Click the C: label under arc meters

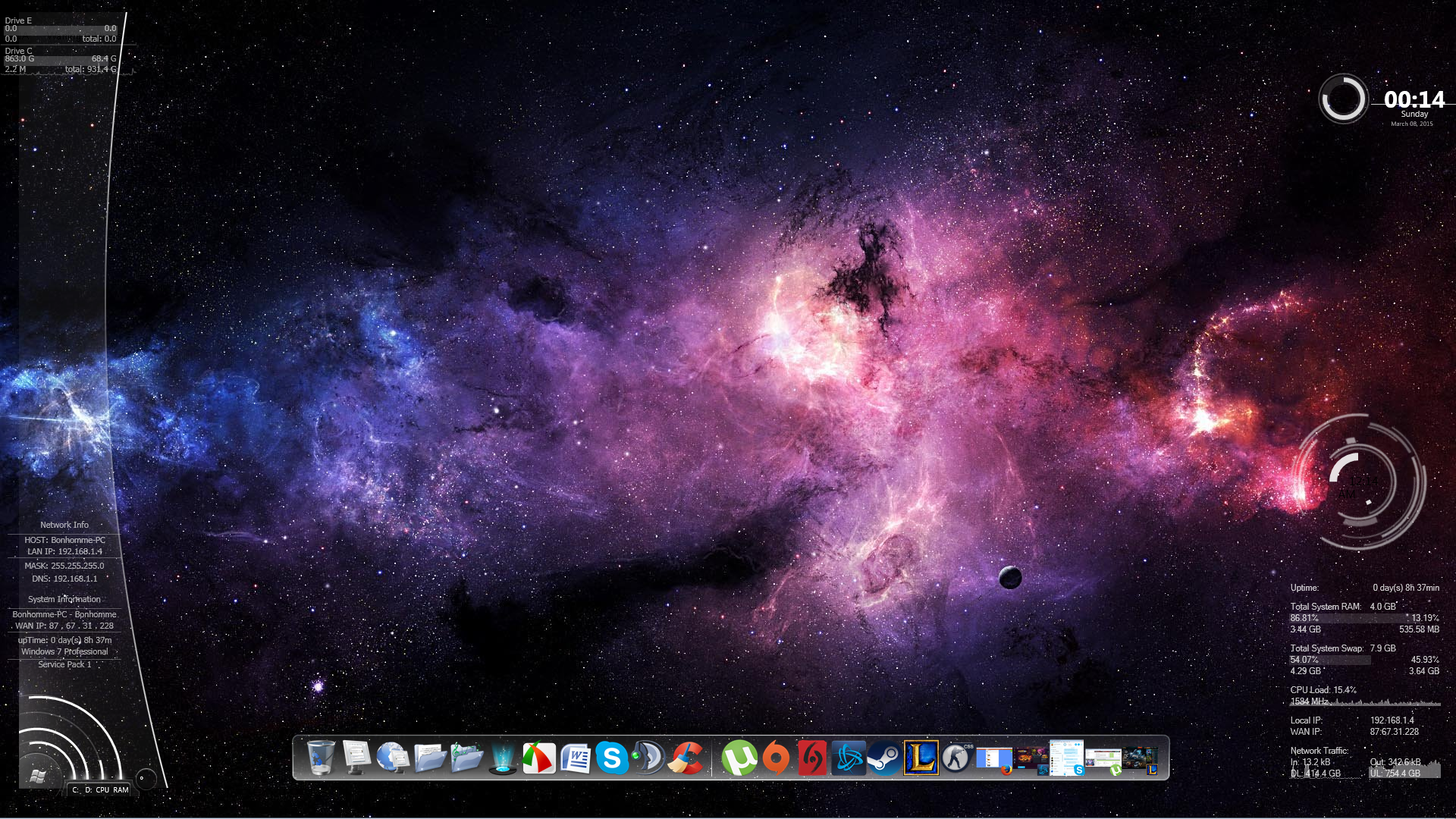click(75, 790)
